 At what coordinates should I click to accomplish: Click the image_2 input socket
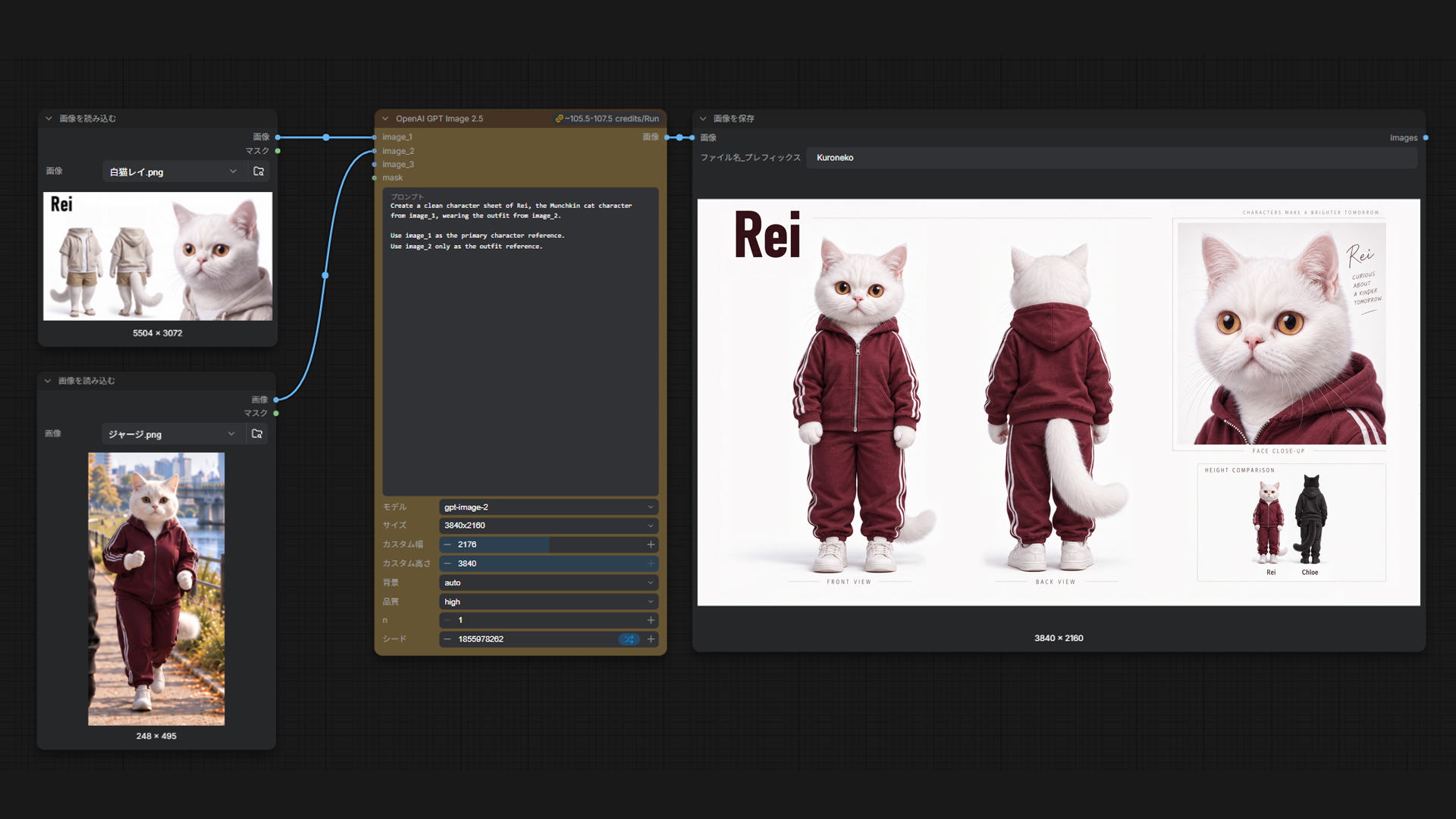coord(375,151)
